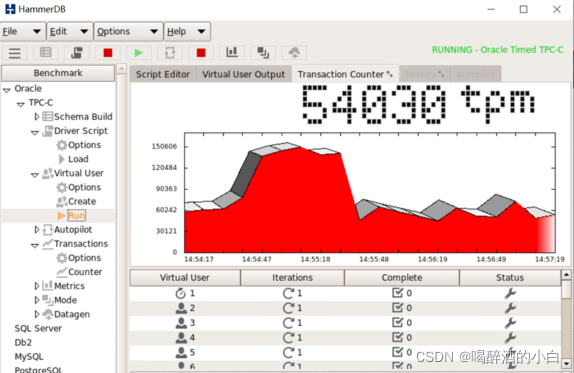Expand the Metrics tree node
This screenshot has height=373, width=574.
click(36, 286)
